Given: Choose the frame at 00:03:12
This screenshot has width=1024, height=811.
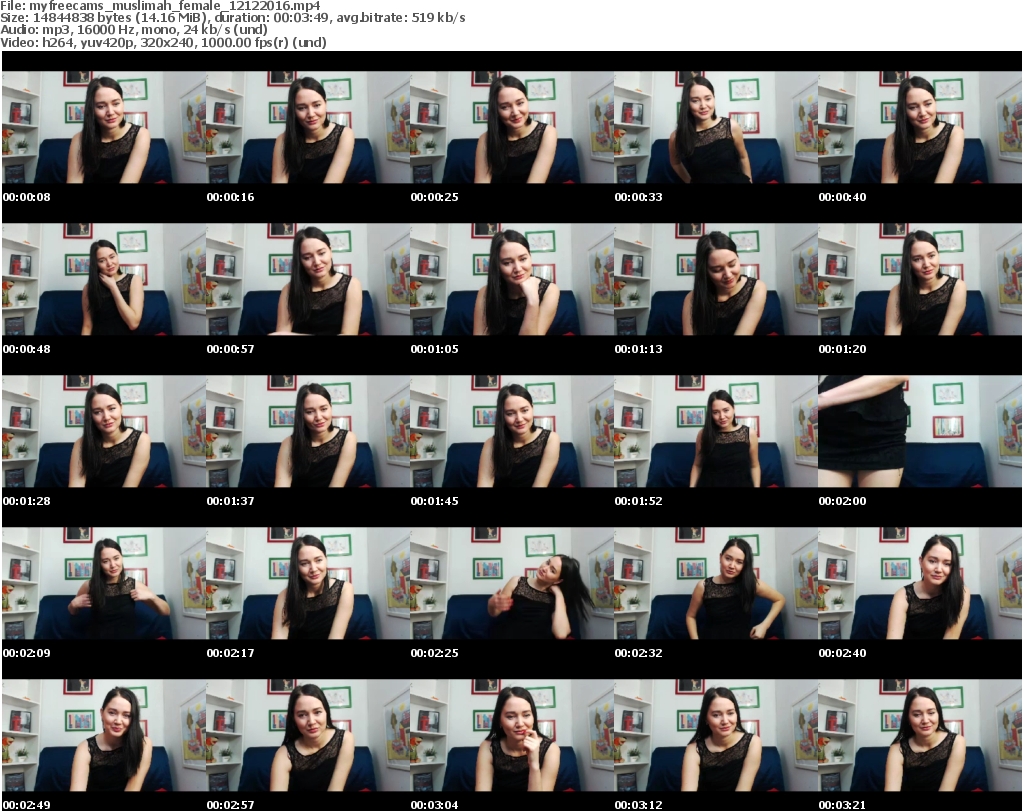Looking at the screenshot, I should coord(716,735).
